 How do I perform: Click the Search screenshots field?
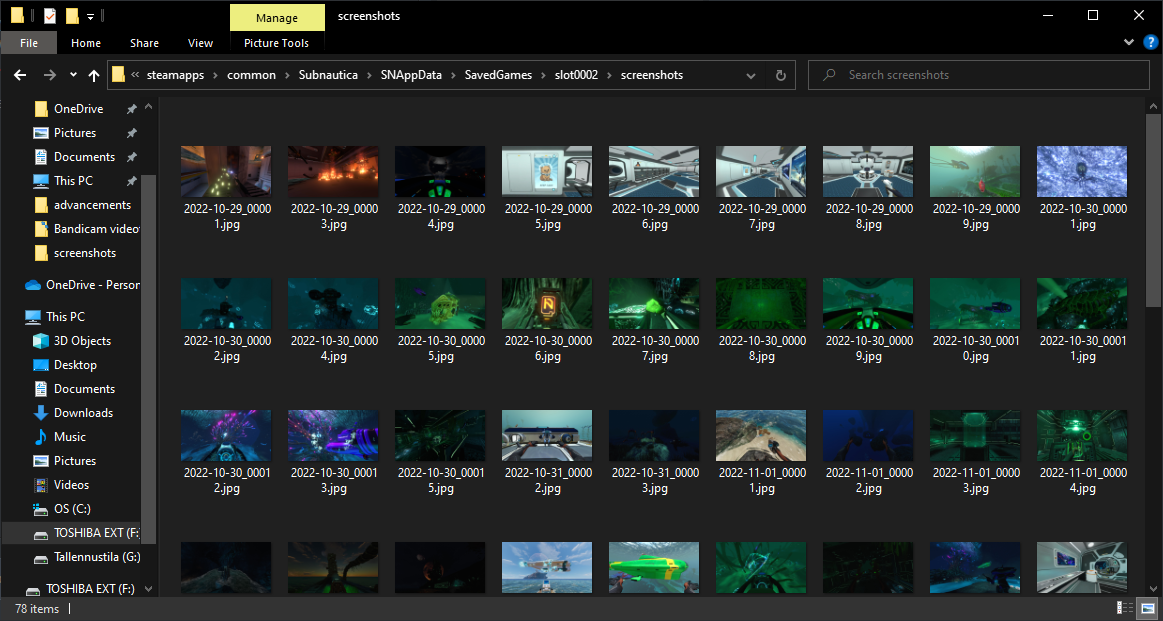[x=978, y=75]
